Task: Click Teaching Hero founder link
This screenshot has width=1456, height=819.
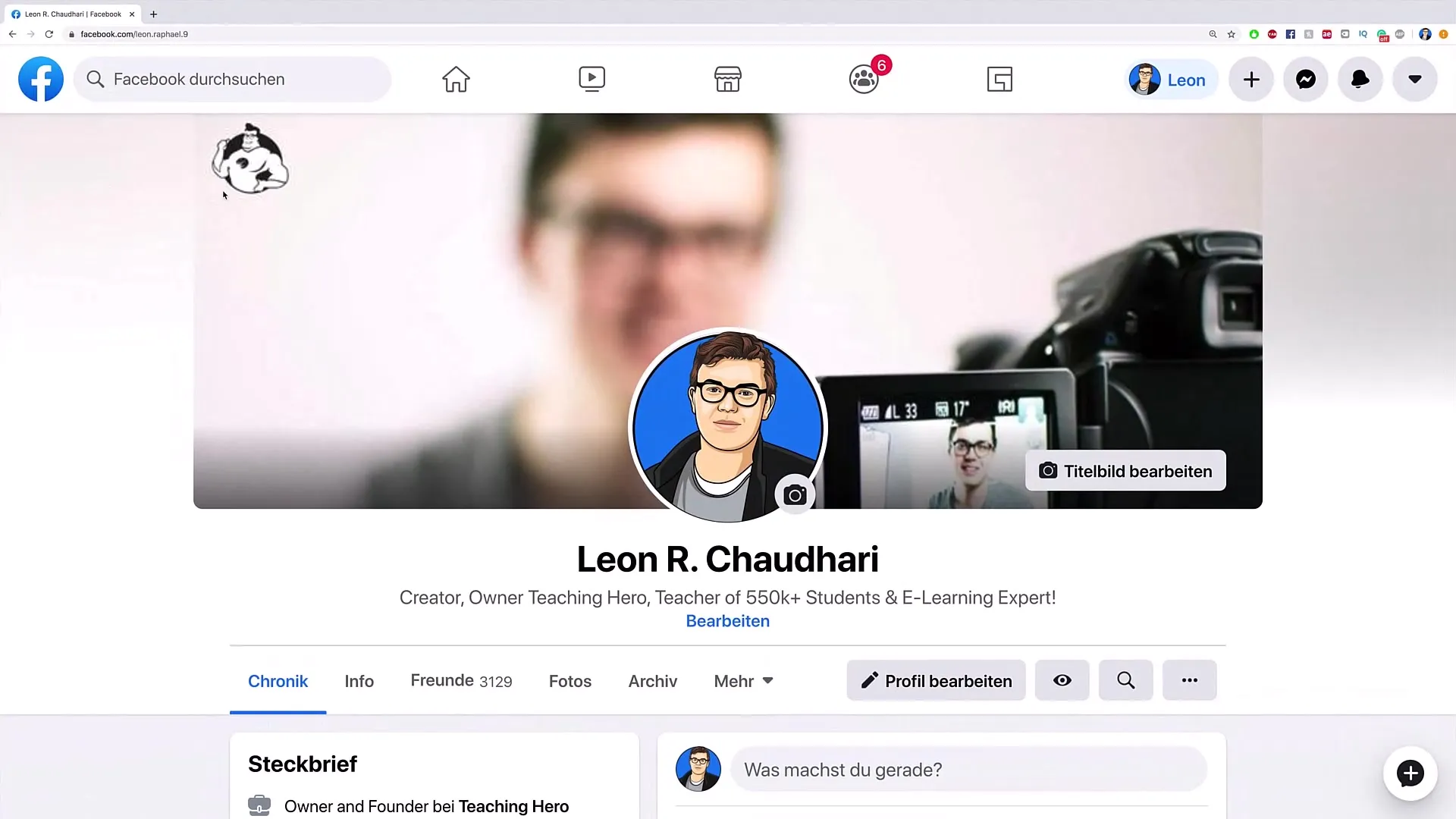Action: click(513, 806)
